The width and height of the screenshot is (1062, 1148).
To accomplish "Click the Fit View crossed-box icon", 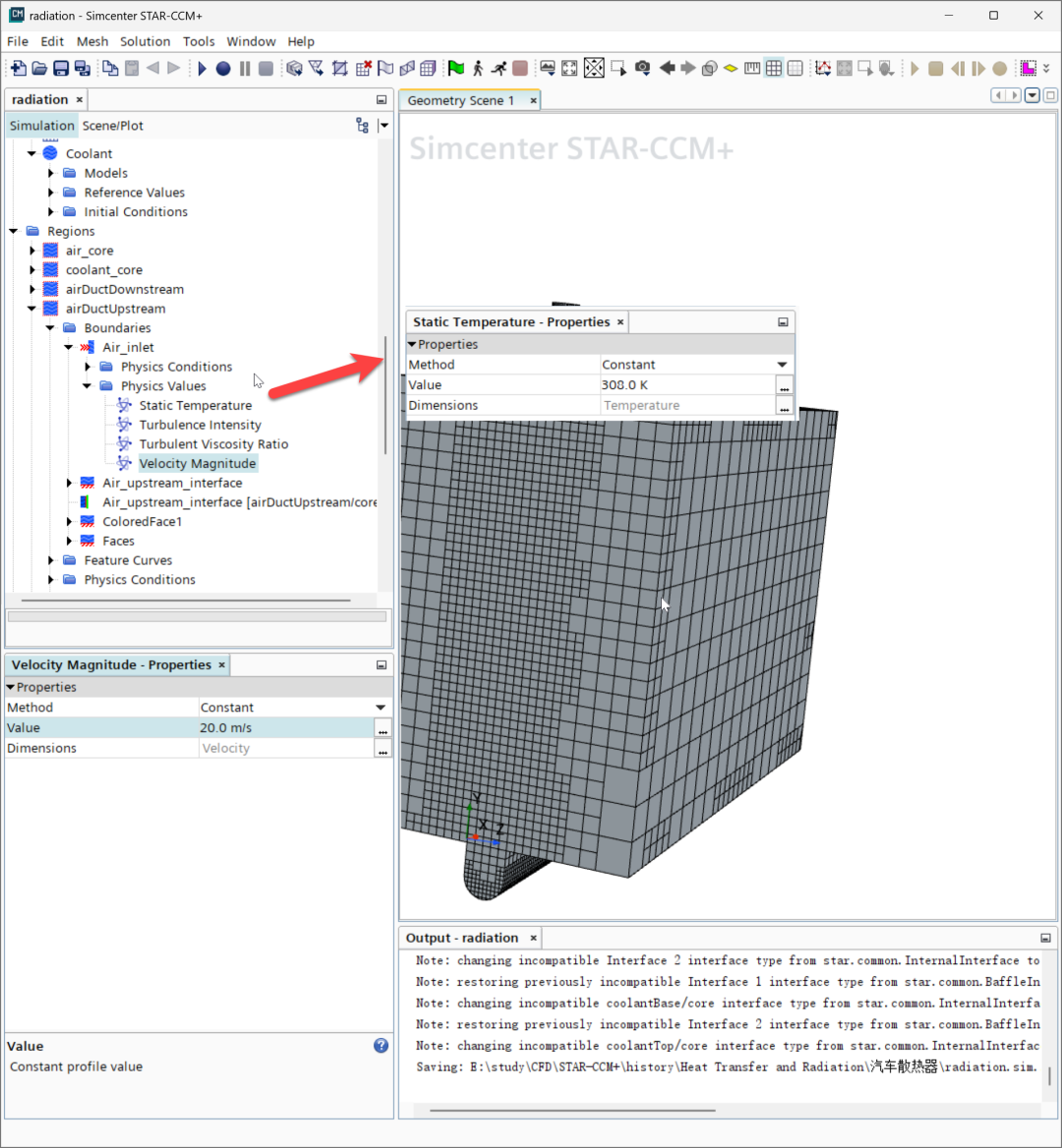I will [594, 68].
